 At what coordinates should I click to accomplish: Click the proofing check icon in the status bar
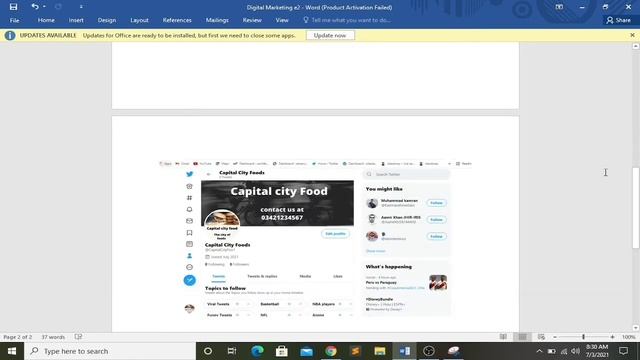point(78,337)
